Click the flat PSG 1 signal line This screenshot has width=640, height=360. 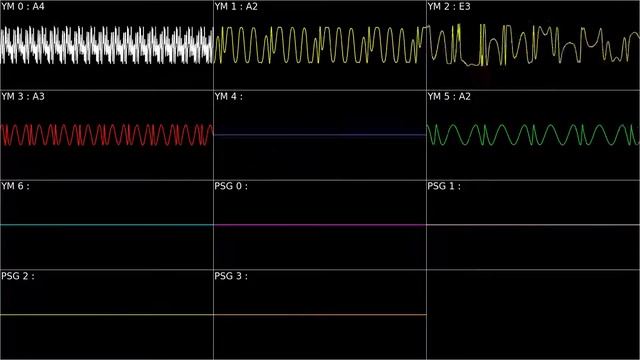pyautogui.click(x=533, y=224)
